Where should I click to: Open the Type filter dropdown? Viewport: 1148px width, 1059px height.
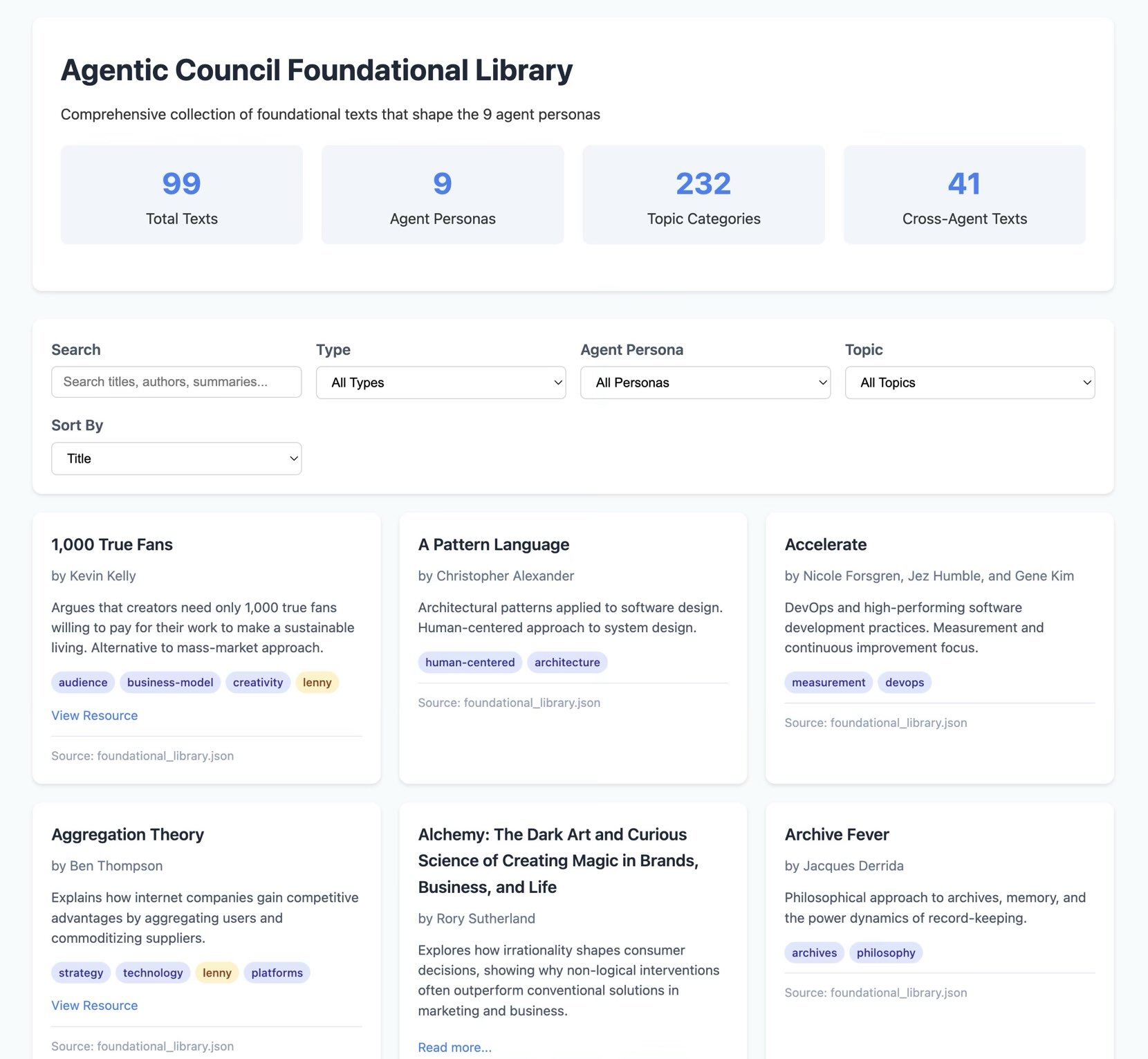click(441, 383)
